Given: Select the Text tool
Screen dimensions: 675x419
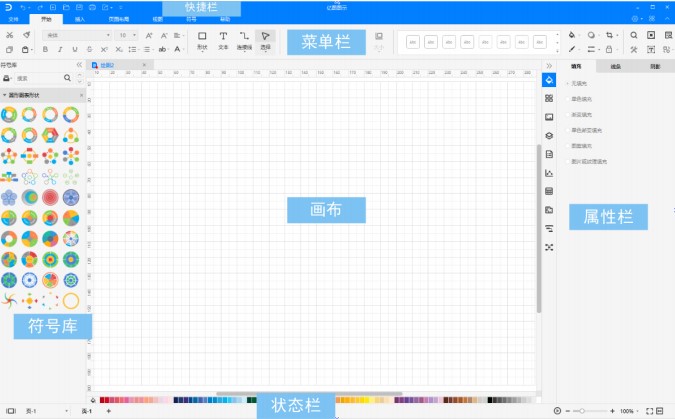Looking at the screenshot, I should click(x=223, y=40).
